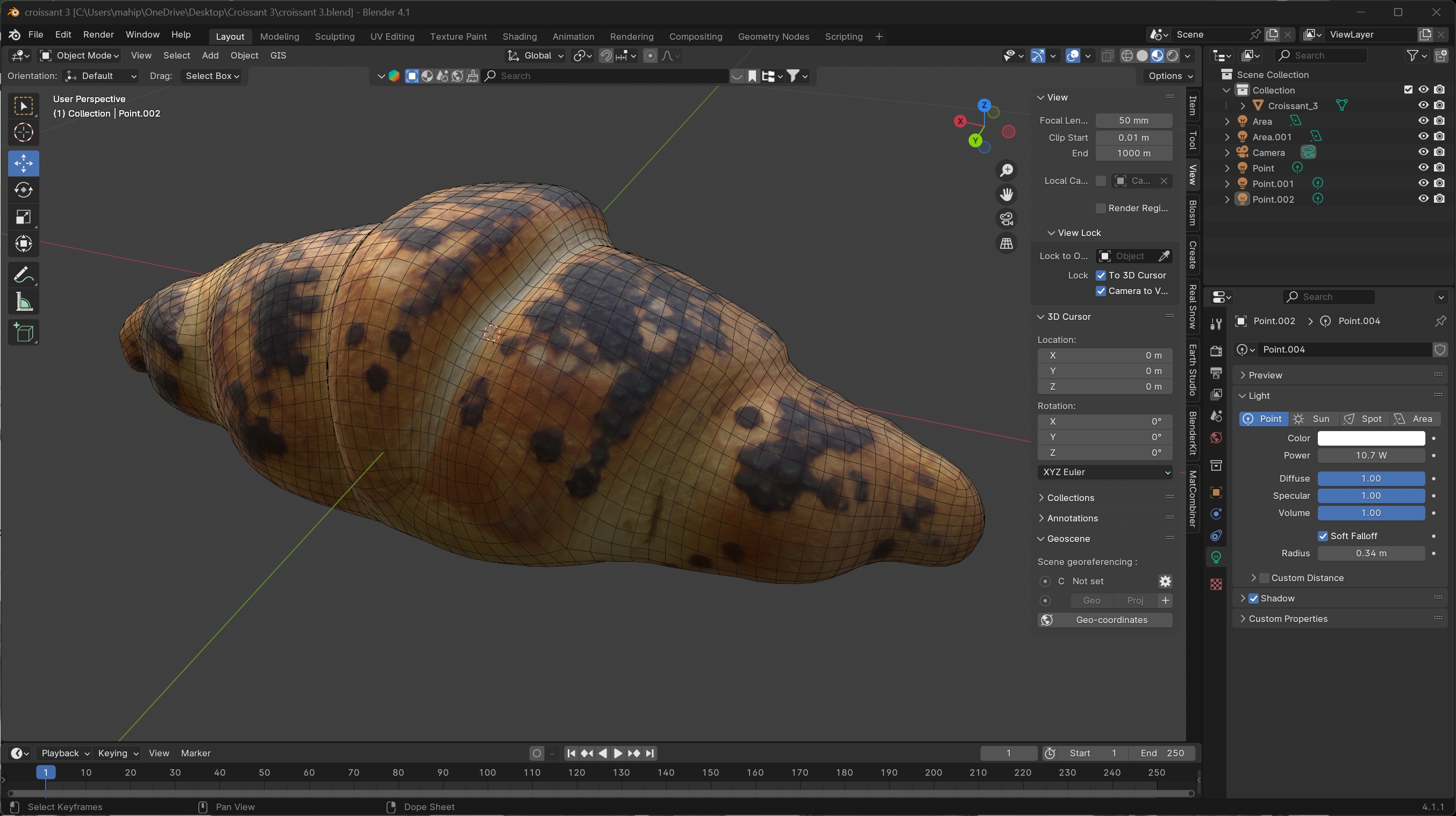
Task: Choose the Add Cube tool
Action: pos(23,333)
